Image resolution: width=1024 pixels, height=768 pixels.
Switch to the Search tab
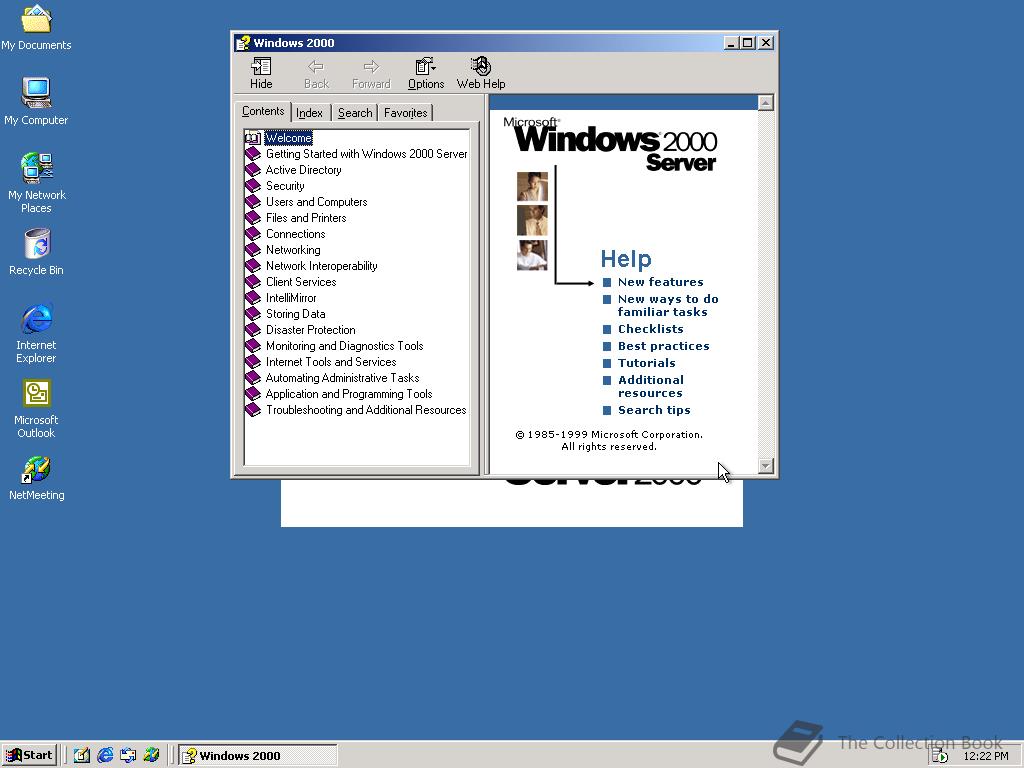[355, 113]
